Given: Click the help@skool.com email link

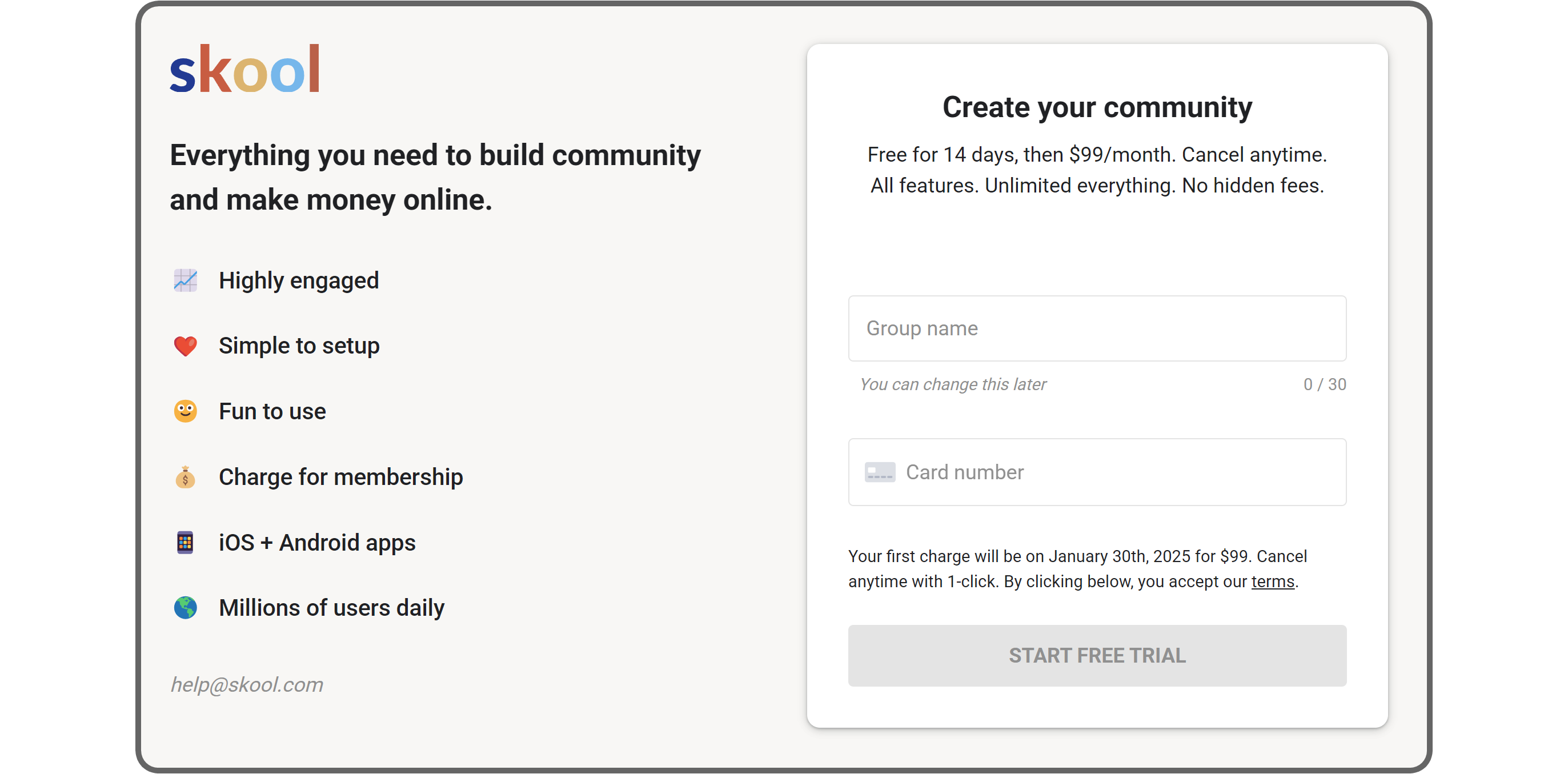Looking at the screenshot, I should pyautogui.click(x=247, y=684).
